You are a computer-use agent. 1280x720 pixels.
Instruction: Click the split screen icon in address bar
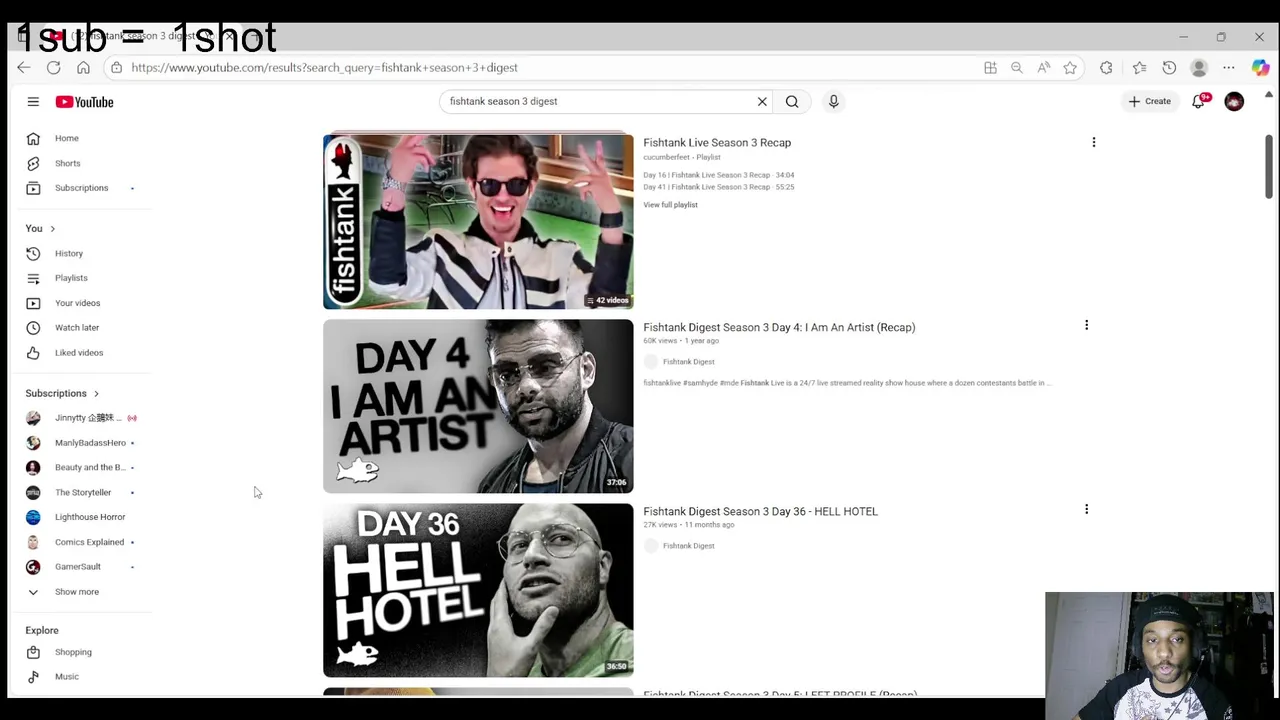click(x=990, y=67)
